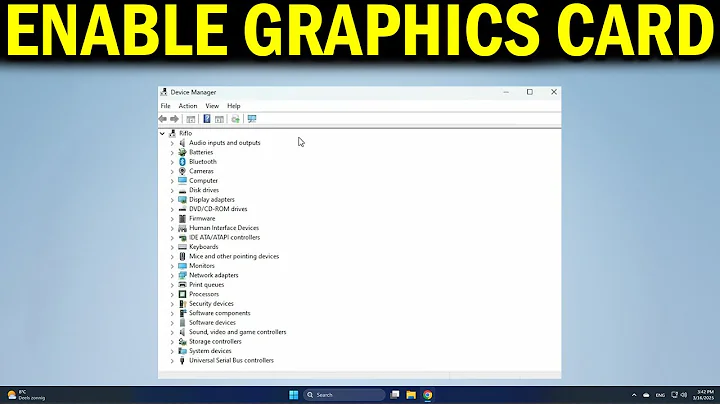This screenshot has height=404, width=720.
Task: Click the Cameras webcam icon
Action: click(x=182, y=171)
